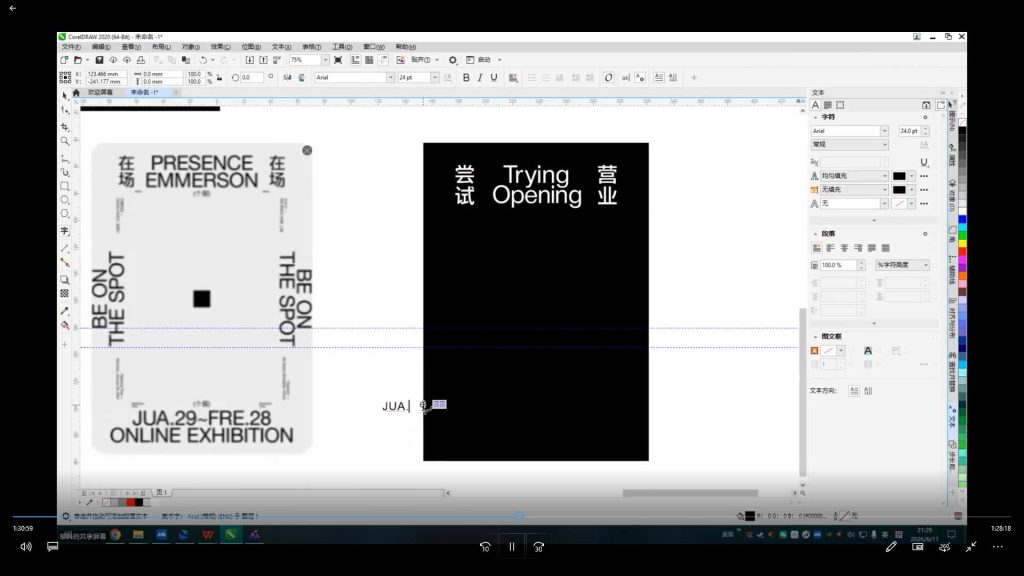Switch to the 欢迎屏幕 tab
Viewport: 1024px width, 576px height.
click(x=101, y=93)
